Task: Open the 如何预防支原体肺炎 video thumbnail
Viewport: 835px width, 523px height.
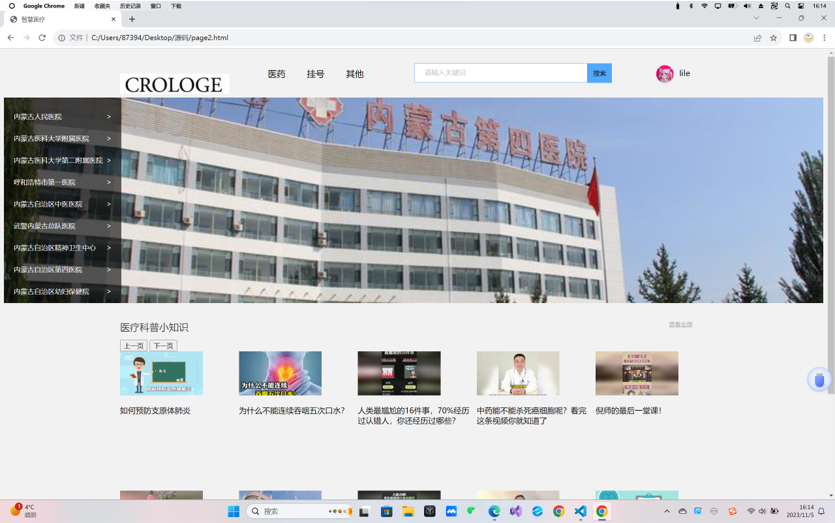Action: [161, 373]
